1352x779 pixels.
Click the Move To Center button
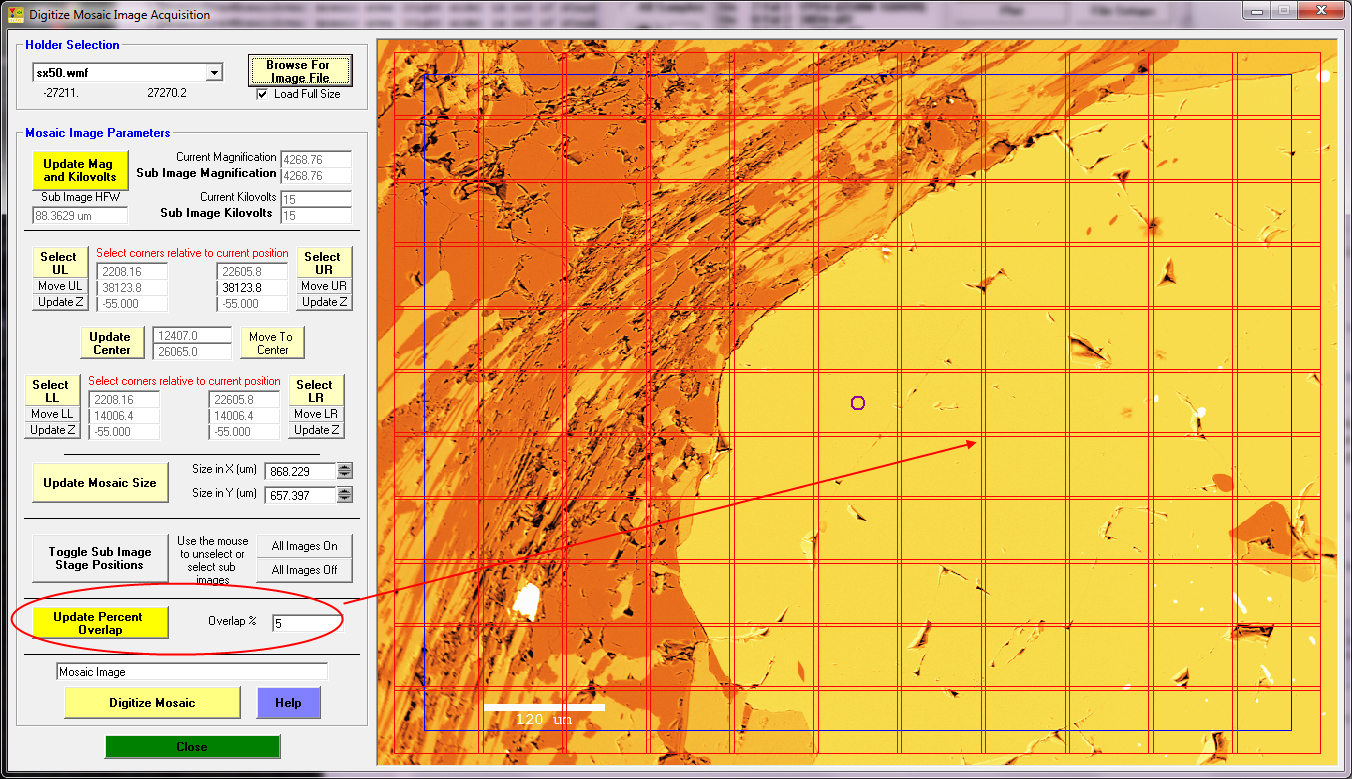(x=272, y=343)
